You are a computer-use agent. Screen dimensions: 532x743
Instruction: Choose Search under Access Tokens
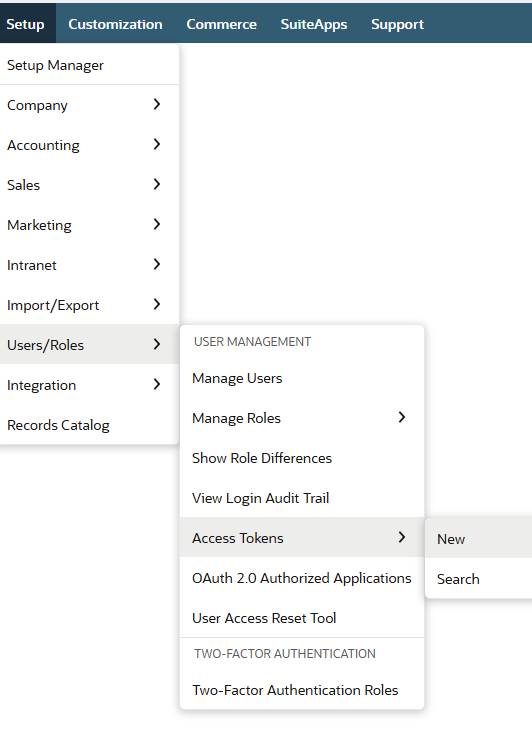click(x=478, y=579)
